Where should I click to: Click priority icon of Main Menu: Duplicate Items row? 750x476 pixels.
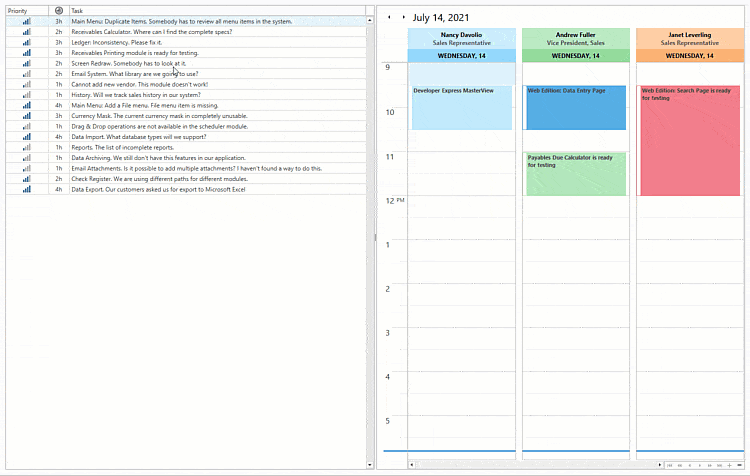[27, 22]
